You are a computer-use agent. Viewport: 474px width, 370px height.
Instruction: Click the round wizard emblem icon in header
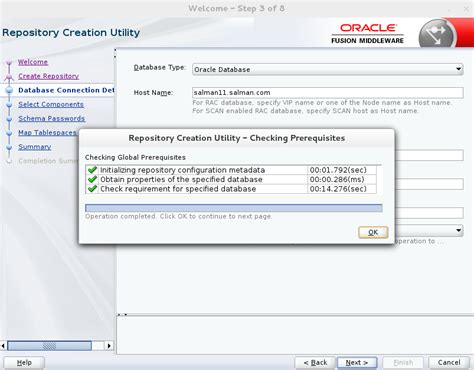[x=437, y=34]
